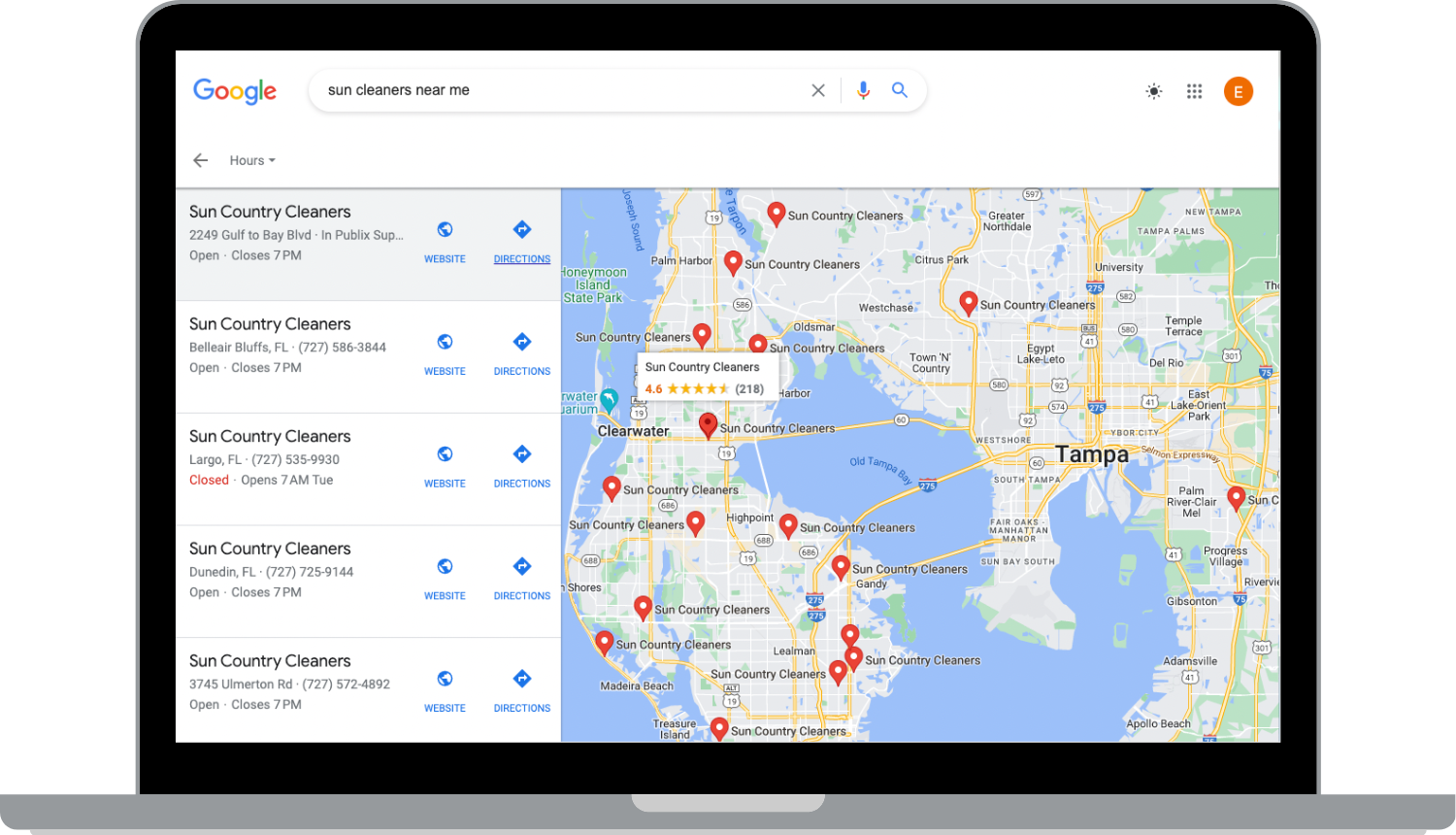
Task: Click the Website globe icon for Sun Country Cleaners Largo
Action: (445, 453)
